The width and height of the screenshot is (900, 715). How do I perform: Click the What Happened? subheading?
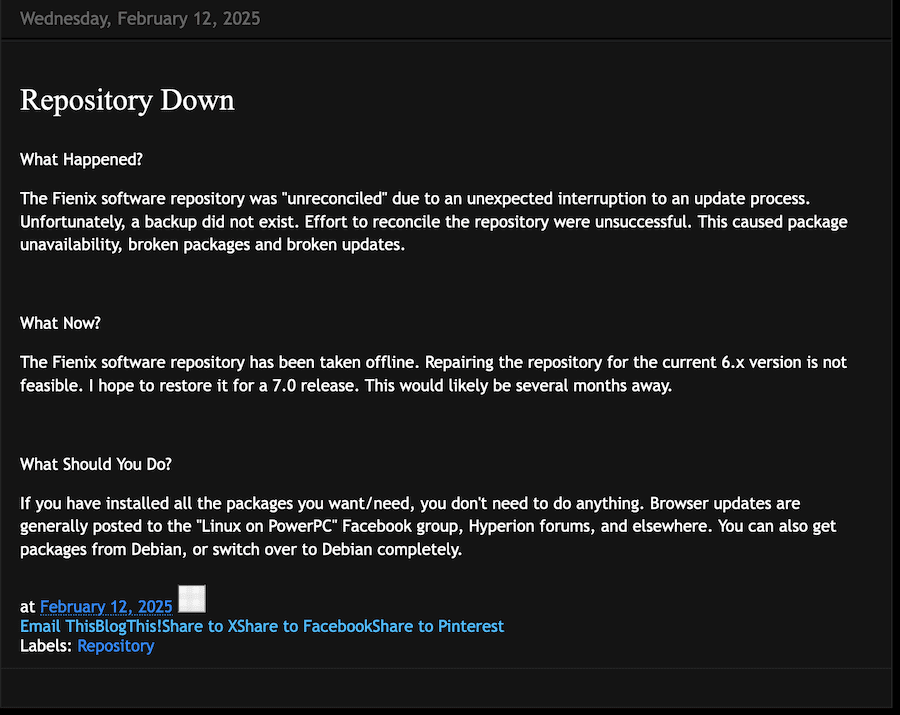[x=82, y=159]
